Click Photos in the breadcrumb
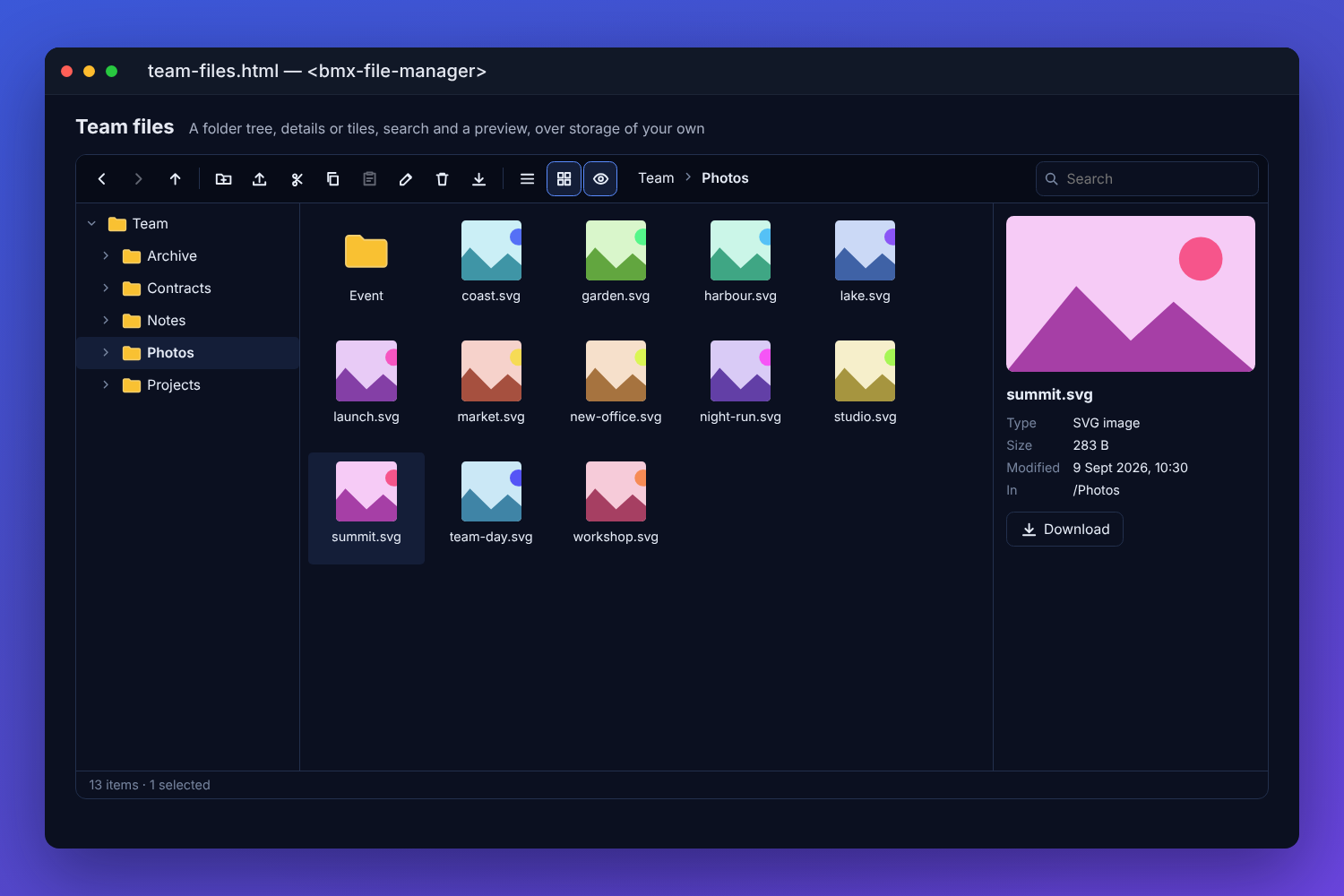This screenshot has width=1344, height=896. [725, 178]
